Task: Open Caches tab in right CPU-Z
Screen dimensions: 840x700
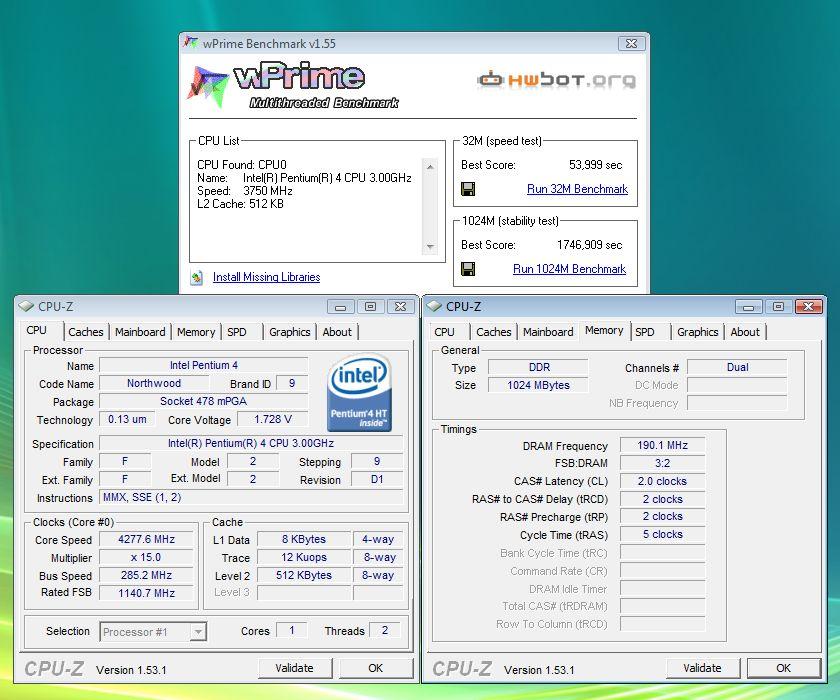Action: coord(494,332)
